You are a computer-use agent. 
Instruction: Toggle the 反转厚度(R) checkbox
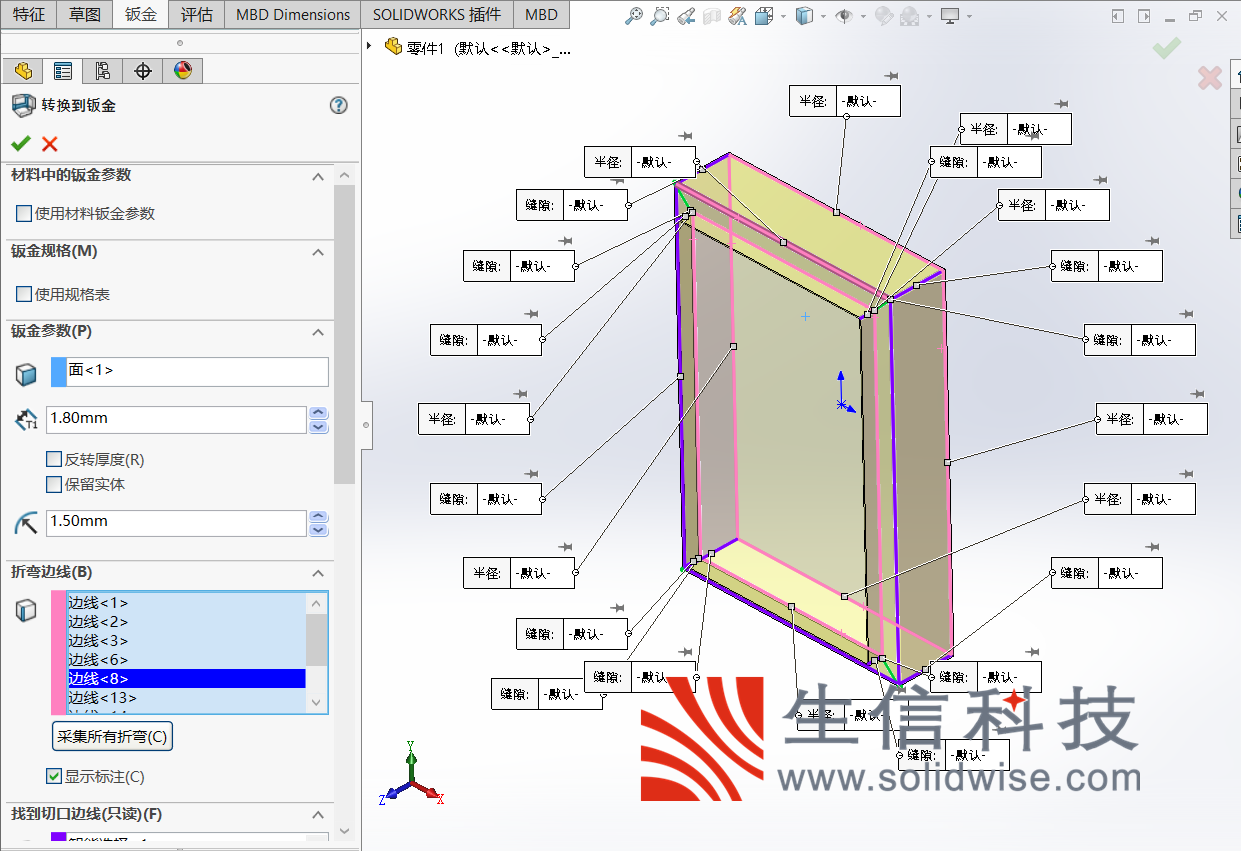coord(54,459)
